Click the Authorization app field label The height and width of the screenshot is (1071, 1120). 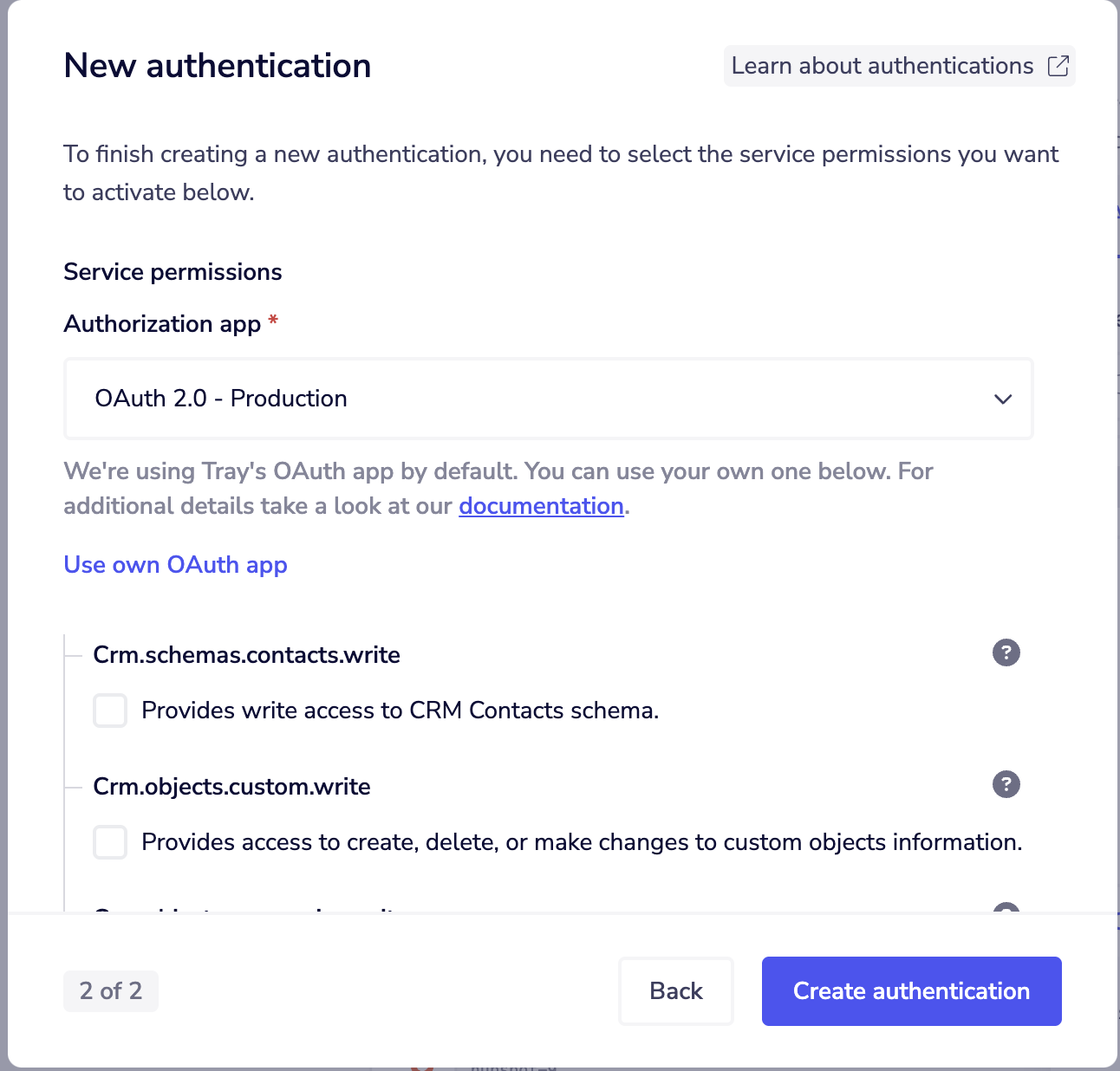(162, 324)
